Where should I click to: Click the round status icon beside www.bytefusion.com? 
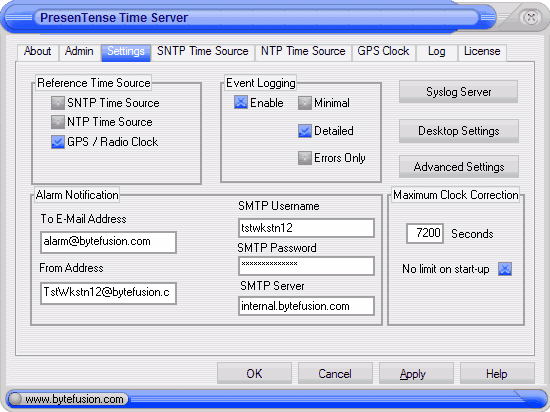coord(15,399)
